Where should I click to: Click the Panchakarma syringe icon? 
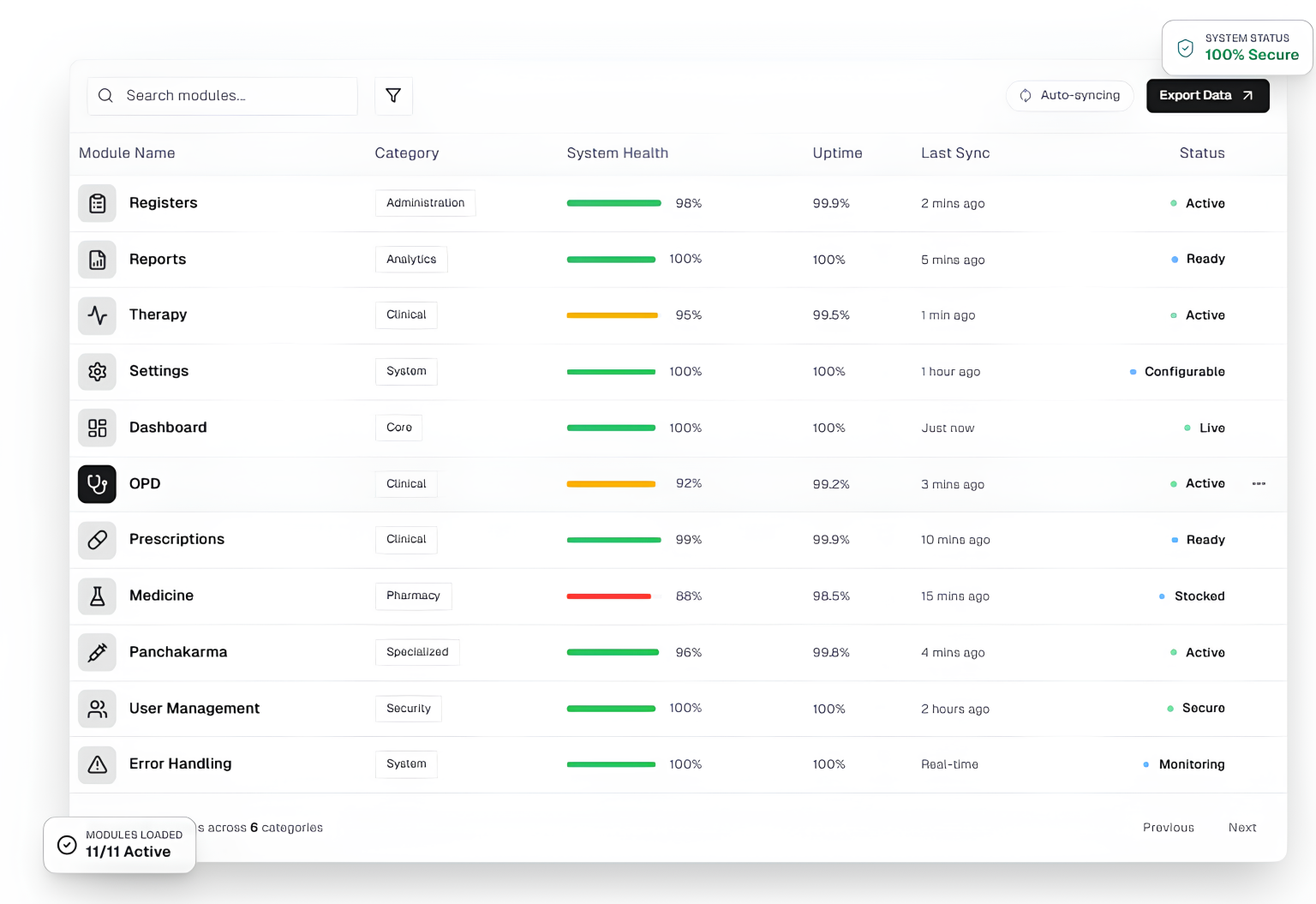tap(97, 652)
